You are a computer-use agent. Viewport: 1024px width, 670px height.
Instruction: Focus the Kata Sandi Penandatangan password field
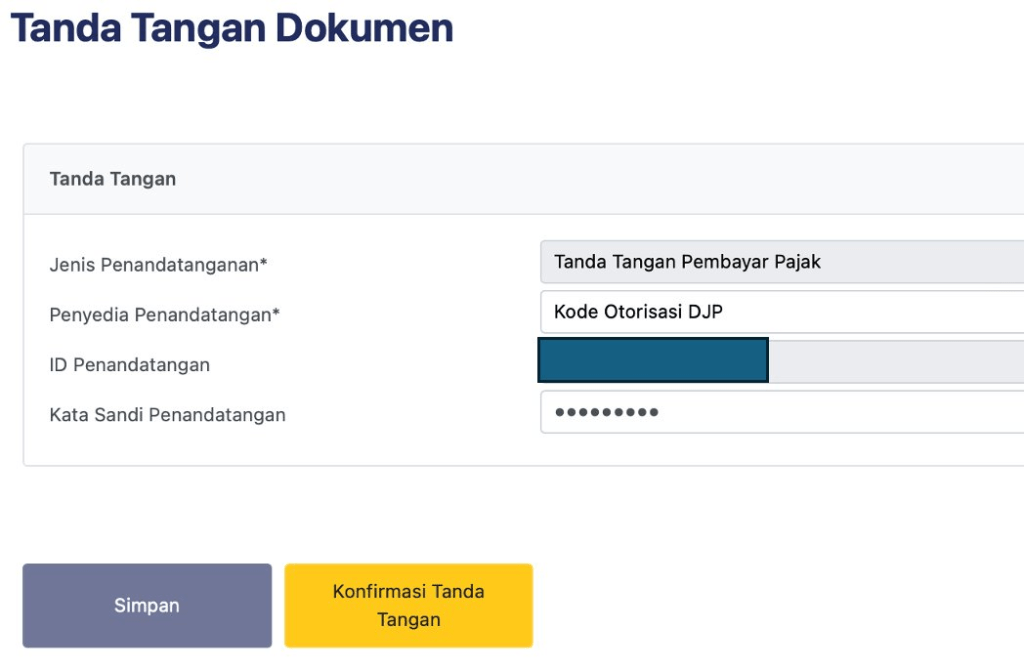click(780, 412)
